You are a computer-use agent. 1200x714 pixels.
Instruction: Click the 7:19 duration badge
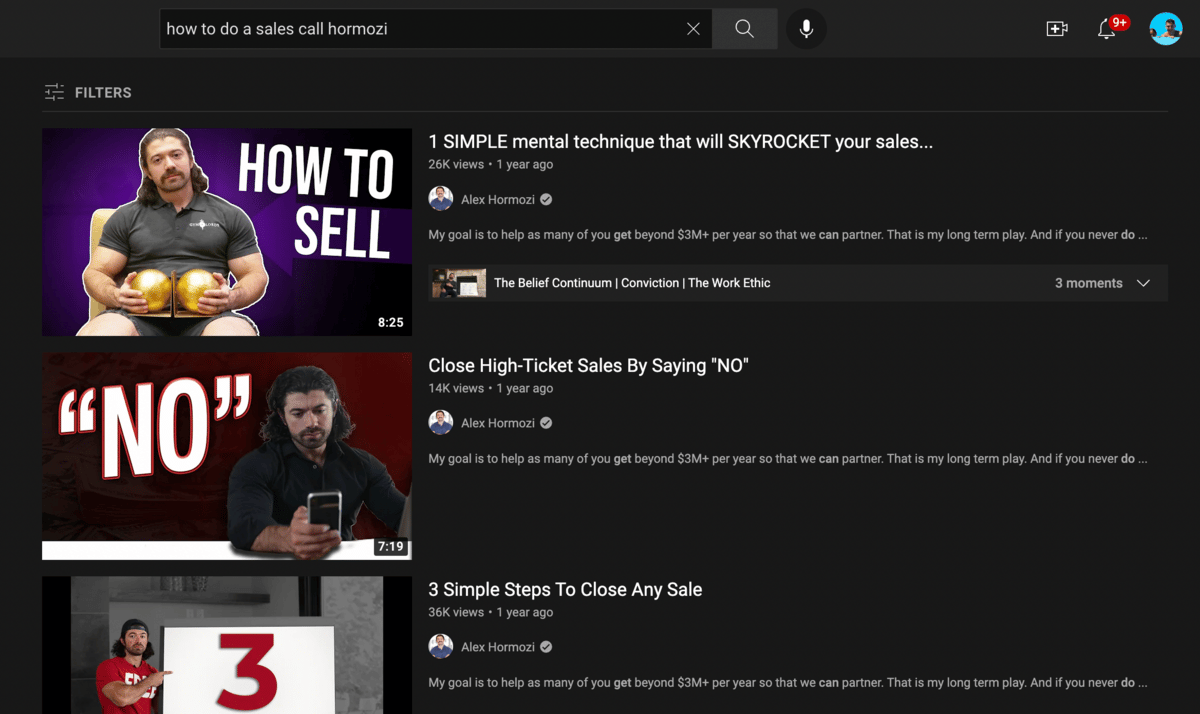[390, 547]
